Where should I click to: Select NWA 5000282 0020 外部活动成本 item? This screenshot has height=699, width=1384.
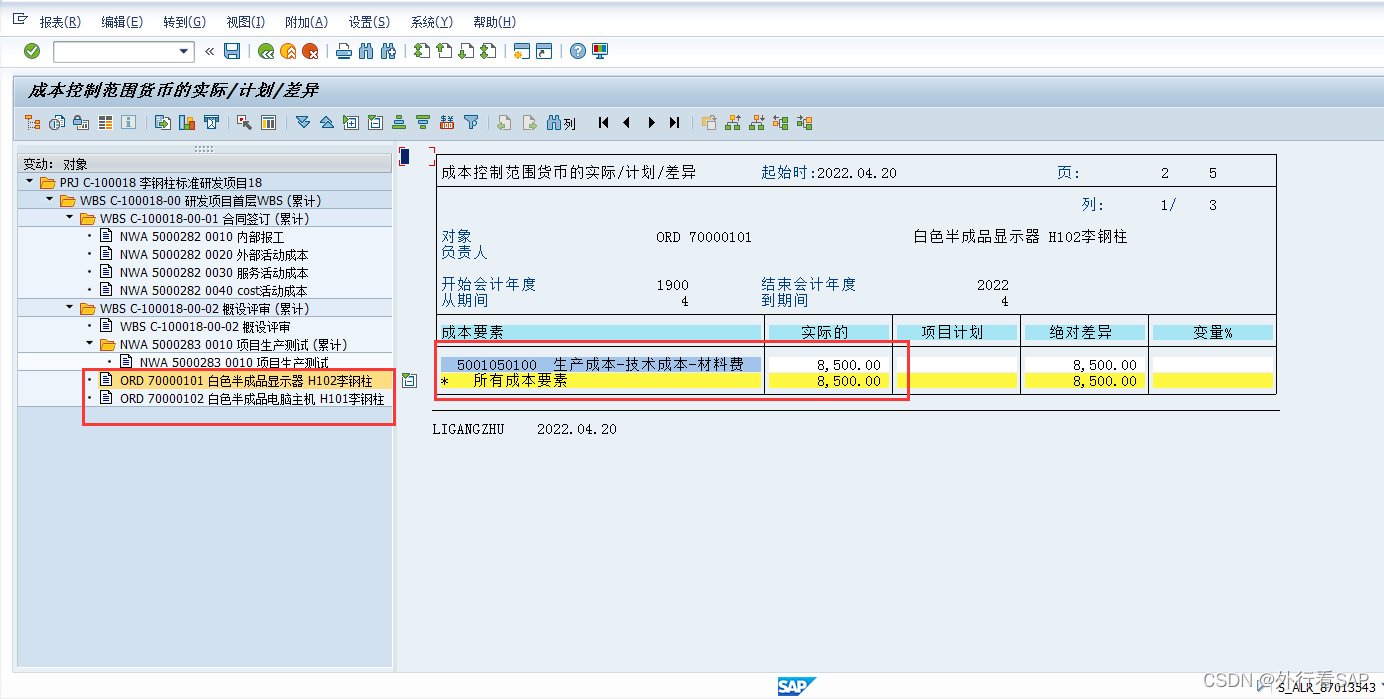[213, 255]
